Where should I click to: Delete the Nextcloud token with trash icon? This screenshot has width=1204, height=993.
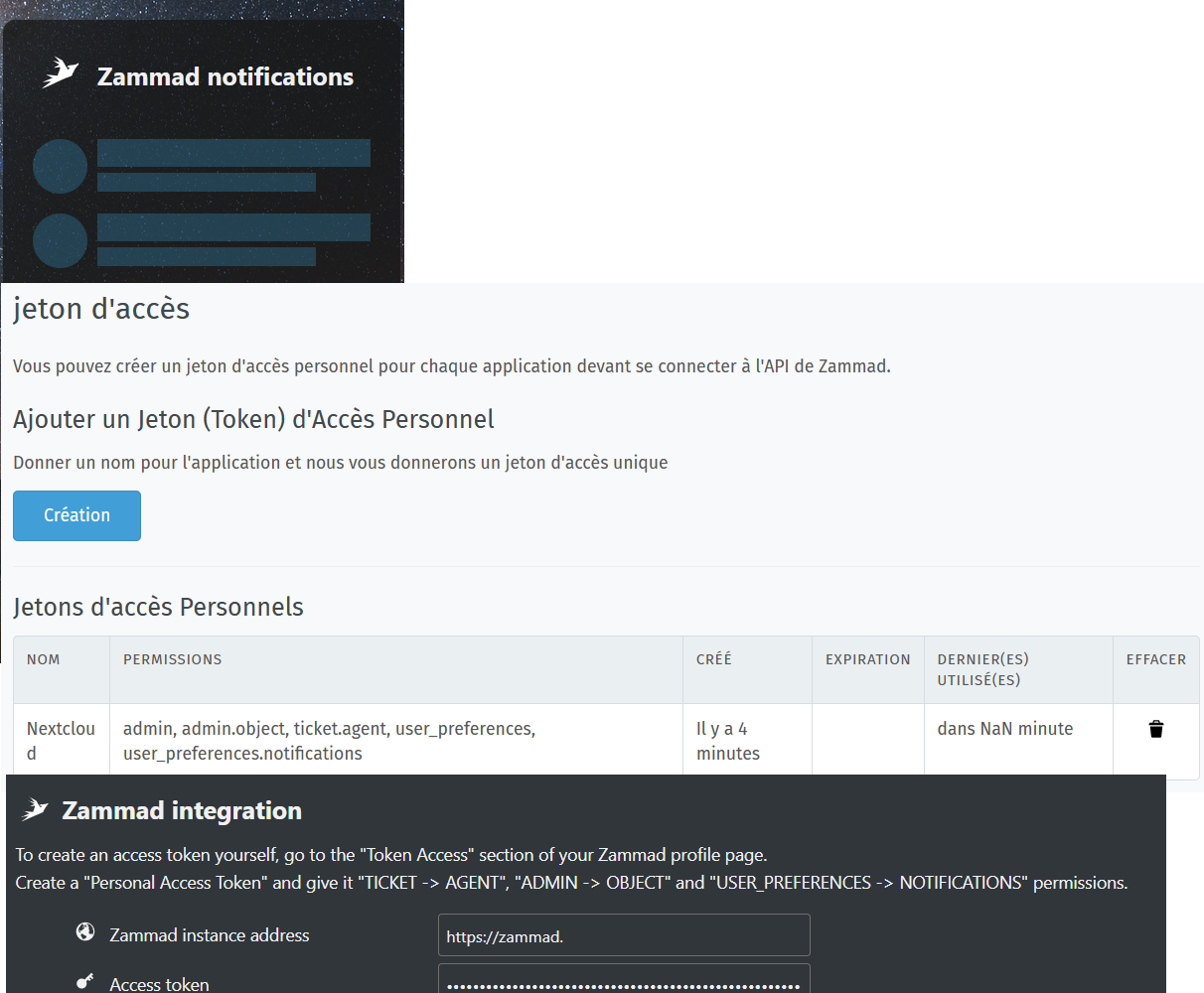coord(1156,729)
